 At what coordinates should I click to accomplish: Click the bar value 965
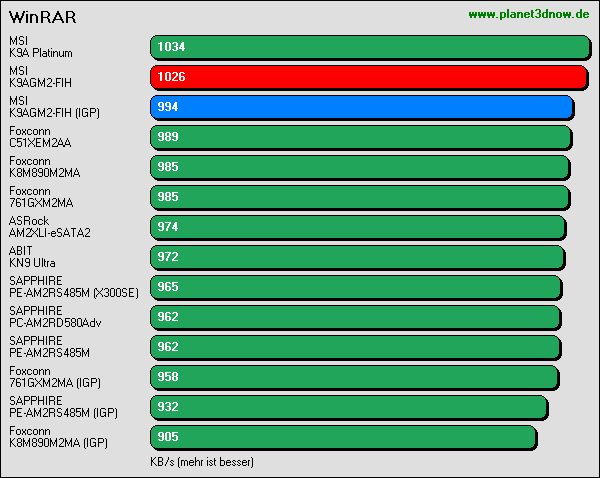(x=168, y=287)
